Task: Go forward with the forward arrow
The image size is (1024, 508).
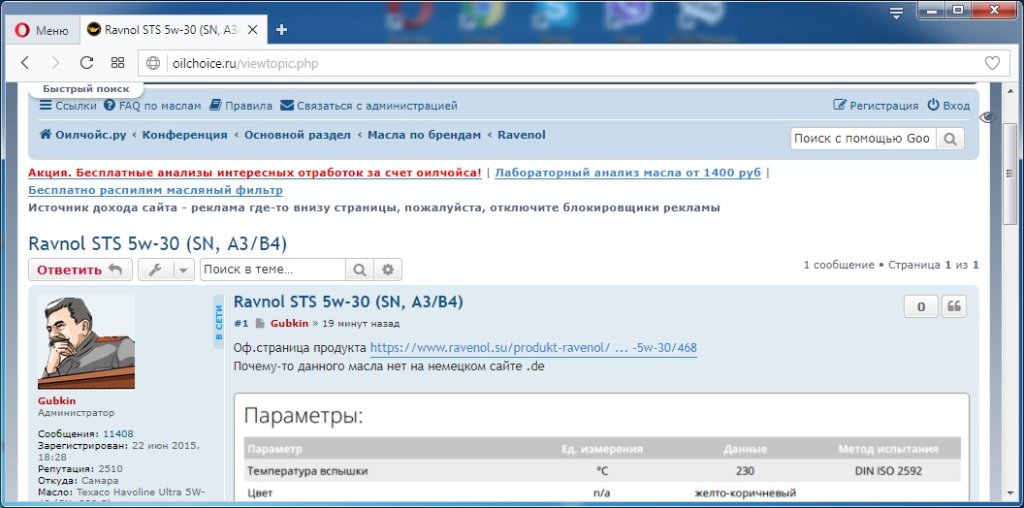Action: 55,63
